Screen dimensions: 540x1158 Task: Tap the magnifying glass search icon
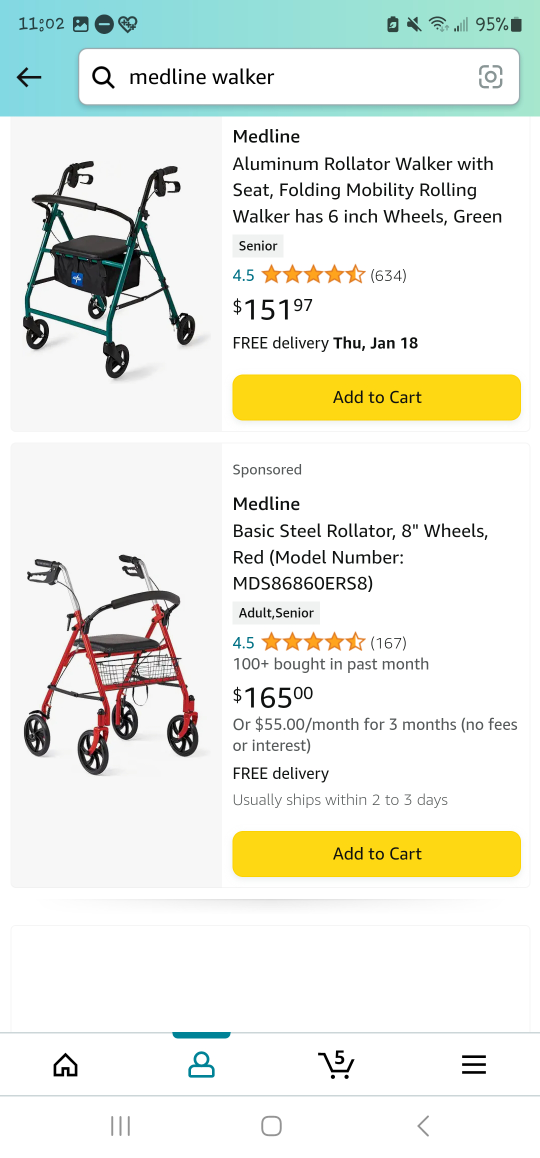tap(103, 77)
